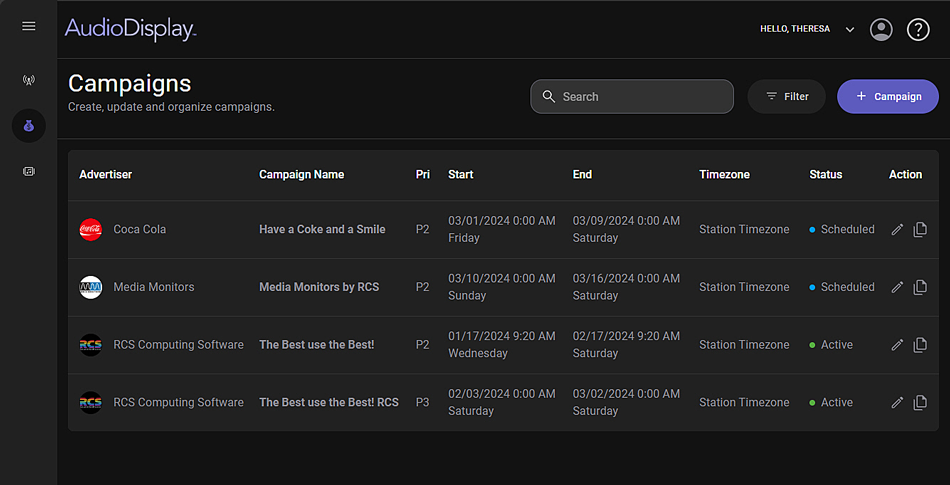The width and height of the screenshot is (950, 485).
Task: Duplicate the Have a Coke and a Smile campaign
Action: (x=920, y=229)
